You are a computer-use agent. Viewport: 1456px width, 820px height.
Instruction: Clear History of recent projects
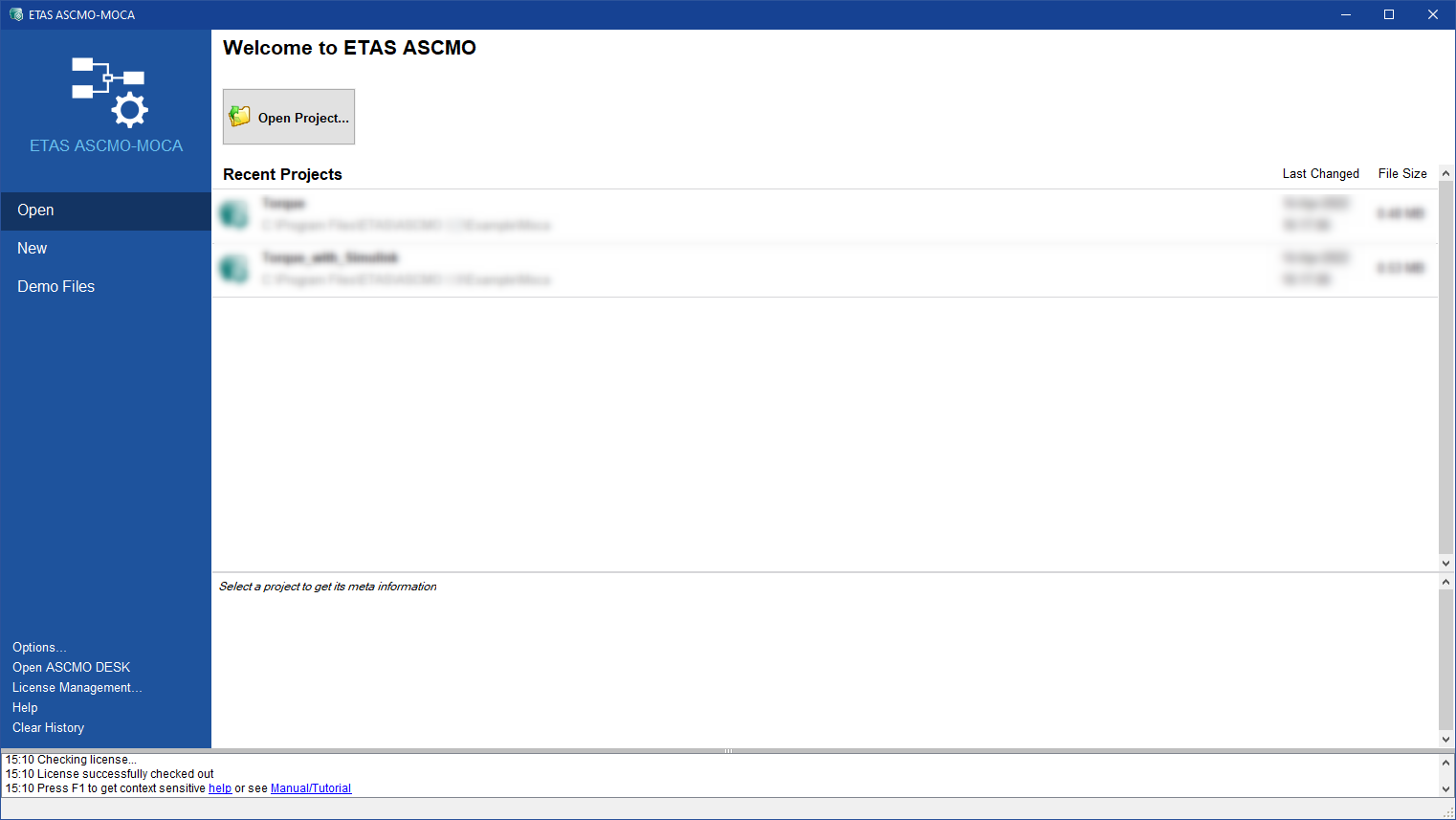(x=48, y=728)
